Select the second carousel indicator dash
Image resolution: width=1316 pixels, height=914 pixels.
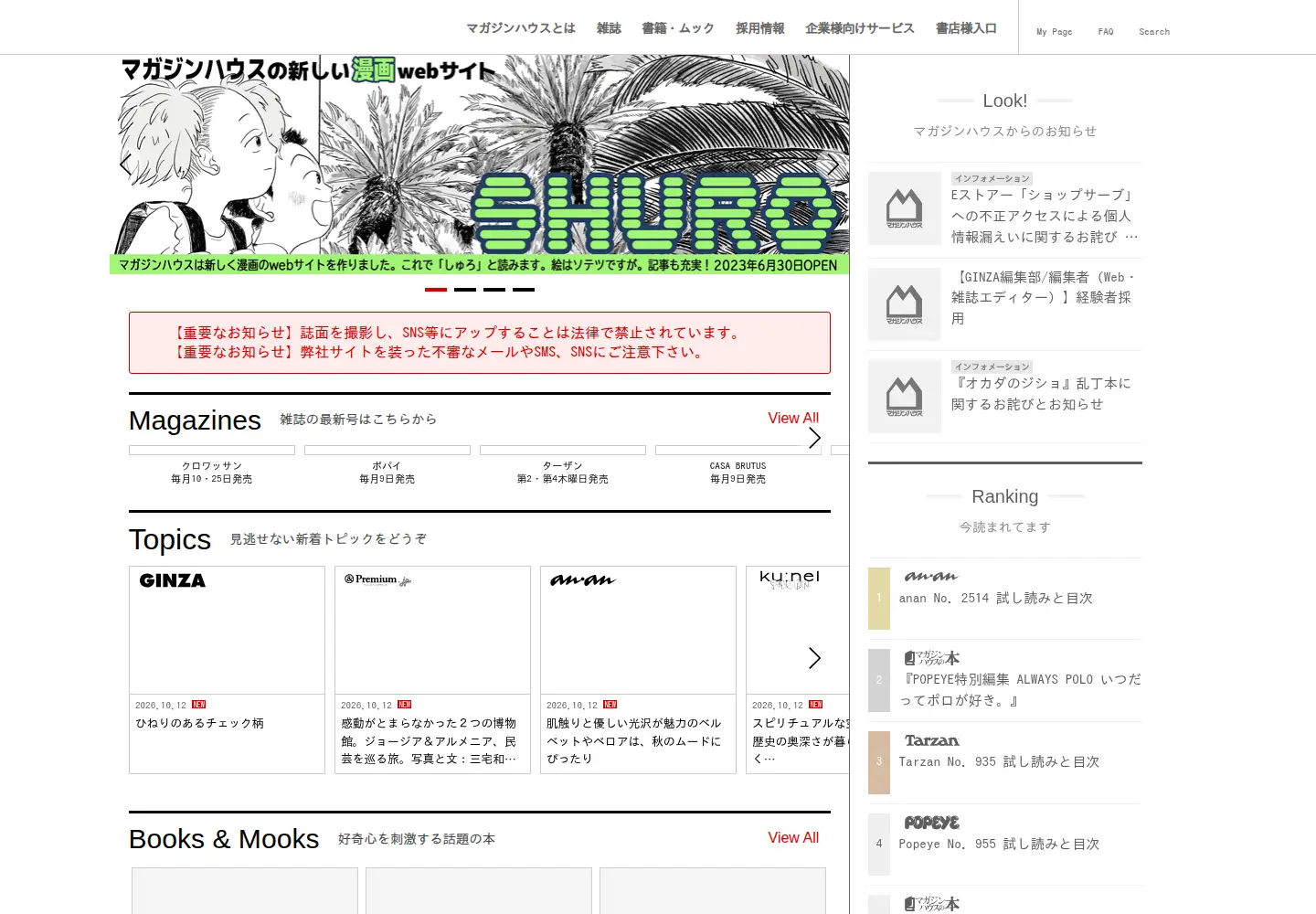pyautogui.click(x=465, y=289)
